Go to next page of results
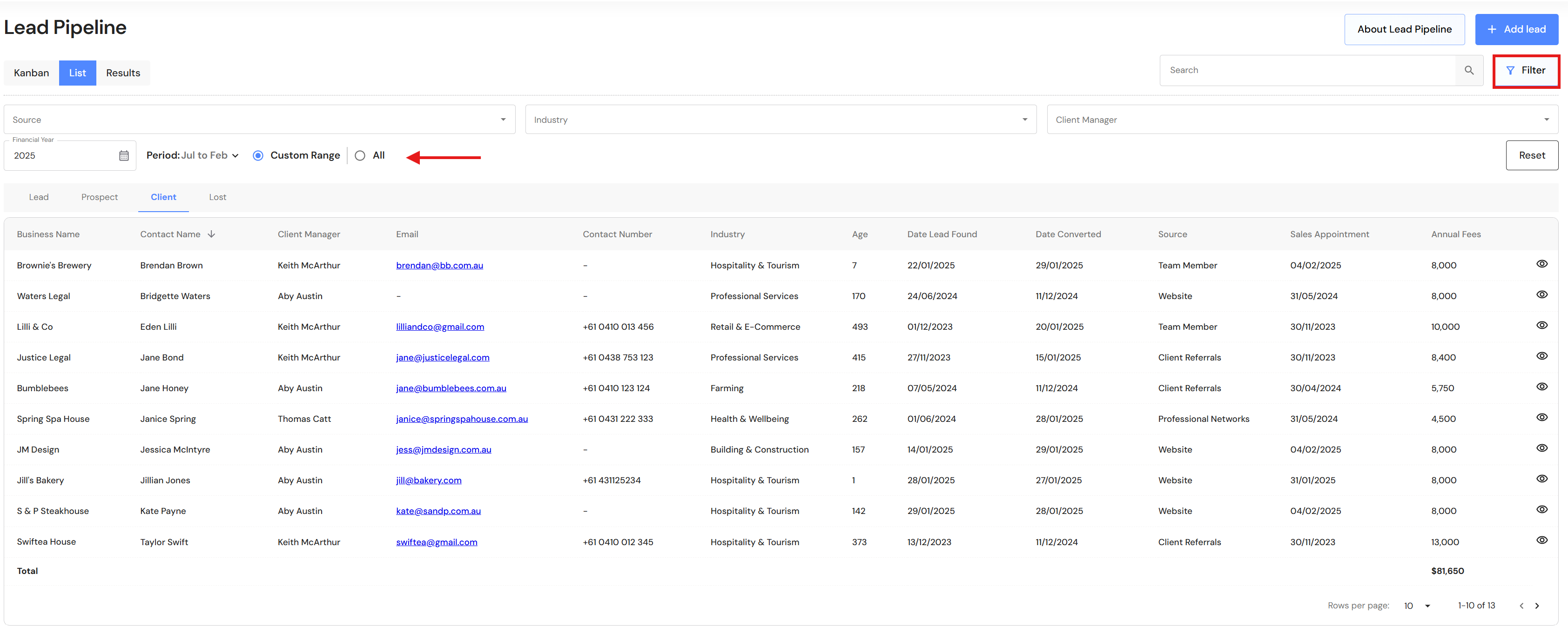The width and height of the screenshot is (1568, 627). (x=1537, y=606)
